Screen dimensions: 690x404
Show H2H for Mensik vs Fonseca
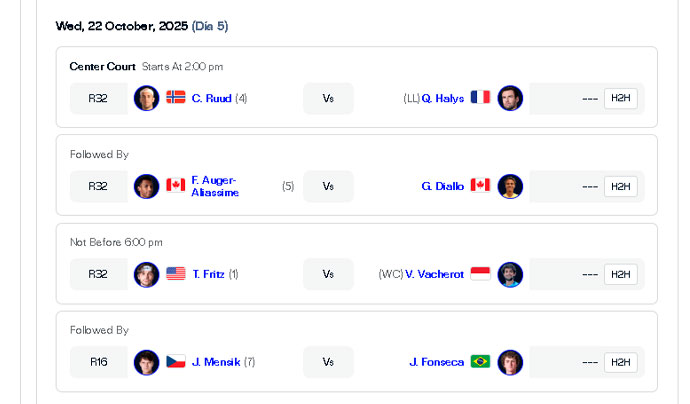pos(620,362)
